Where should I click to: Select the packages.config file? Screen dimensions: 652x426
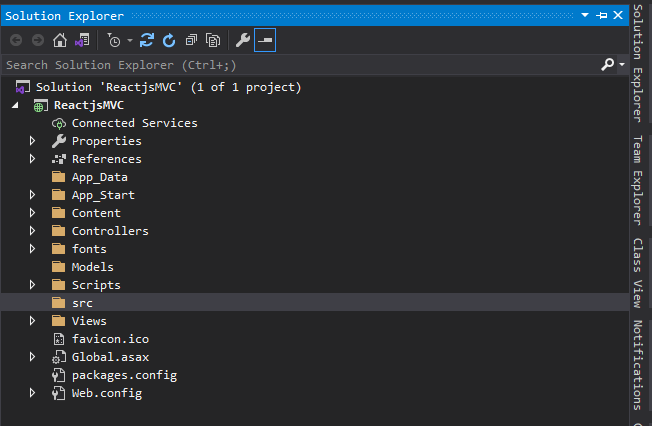coord(124,375)
